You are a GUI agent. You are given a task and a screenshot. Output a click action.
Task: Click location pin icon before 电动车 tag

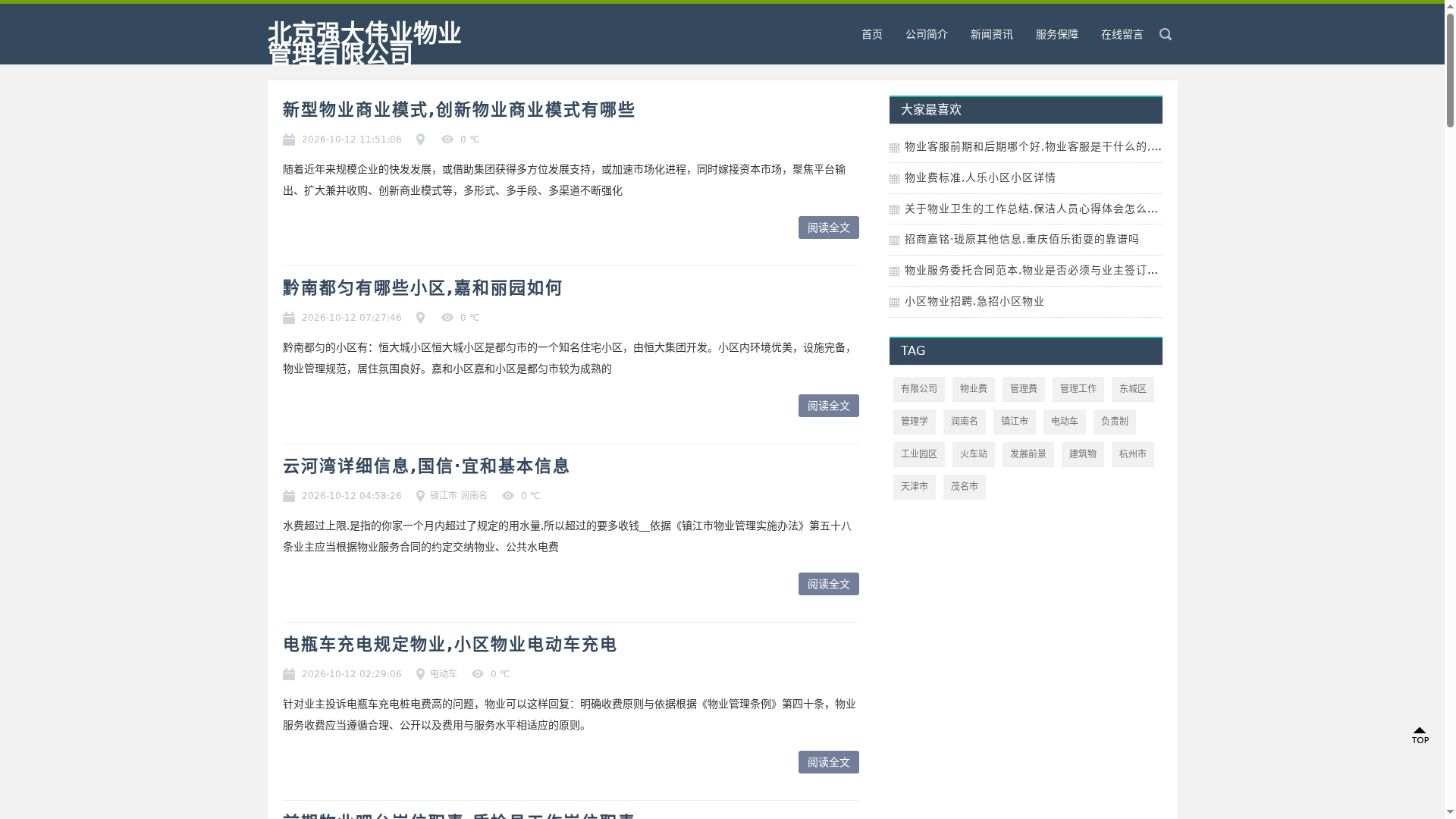pyautogui.click(x=420, y=674)
